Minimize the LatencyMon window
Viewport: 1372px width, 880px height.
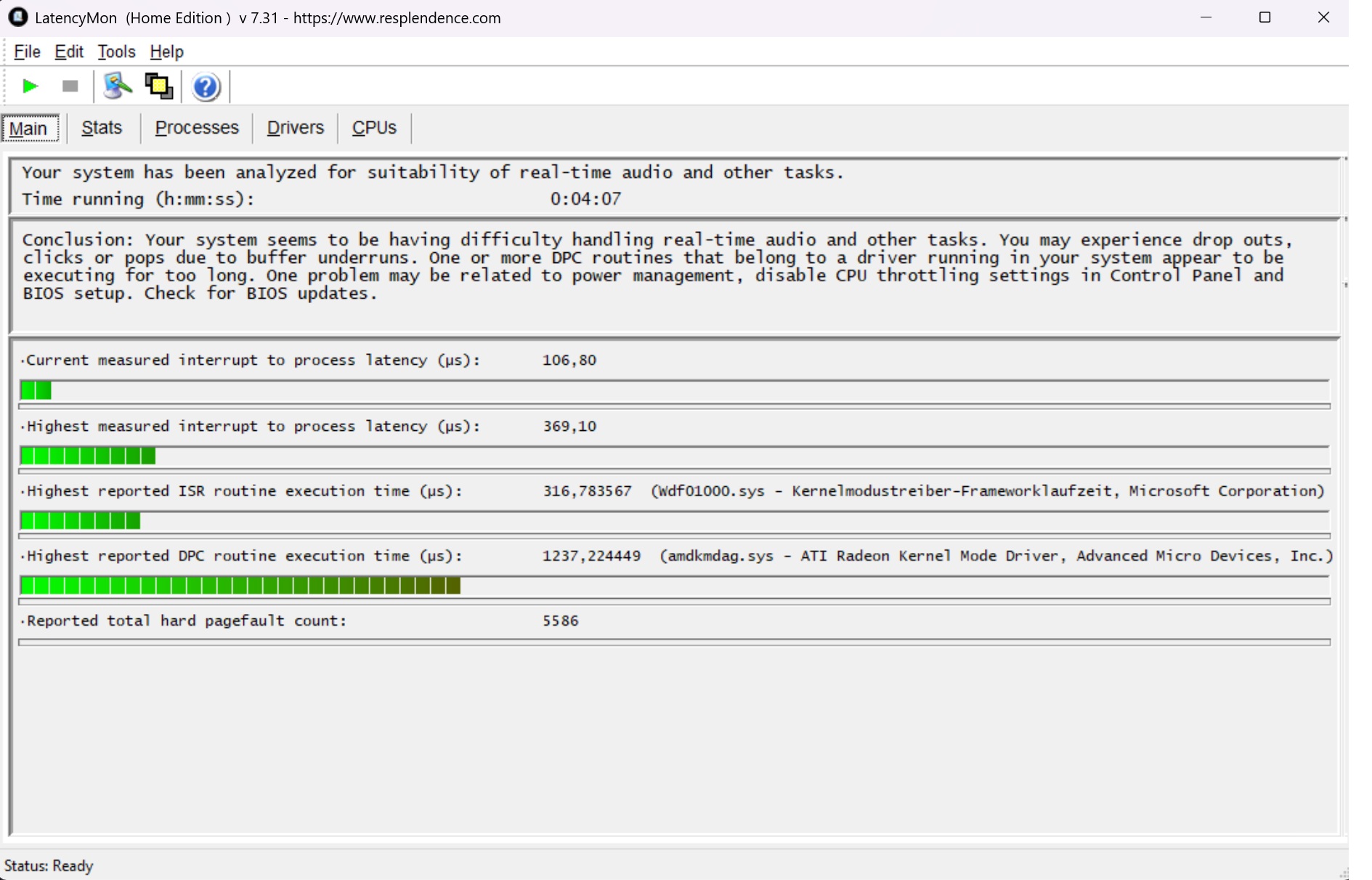tap(1206, 17)
